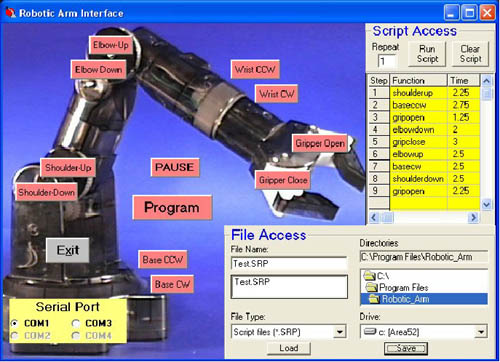Viewport: 500px width, 362px height.
Task: Select the basecw function cell
Action: [418, 166]
